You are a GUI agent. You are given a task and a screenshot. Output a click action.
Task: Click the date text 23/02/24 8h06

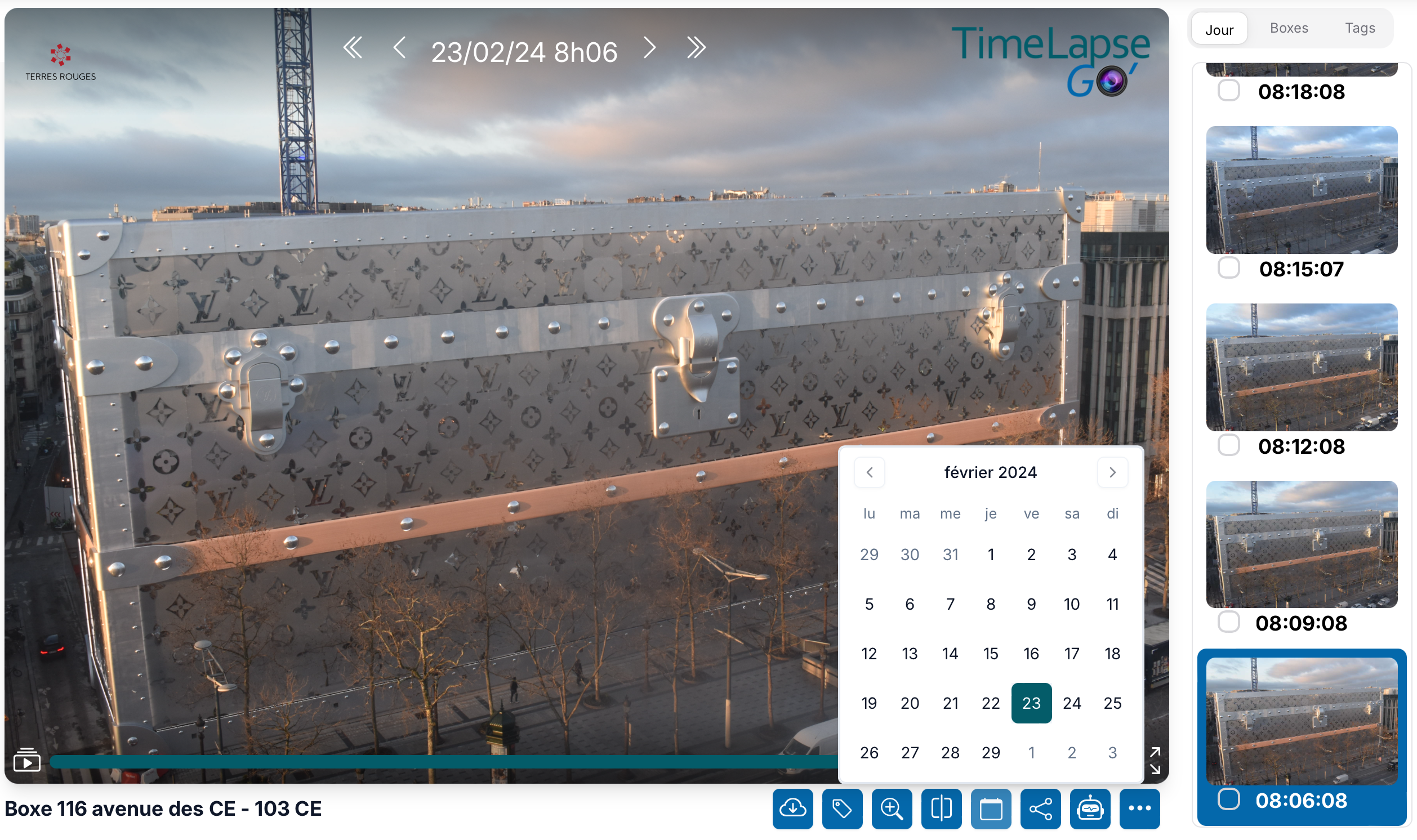tap(524, 52)
